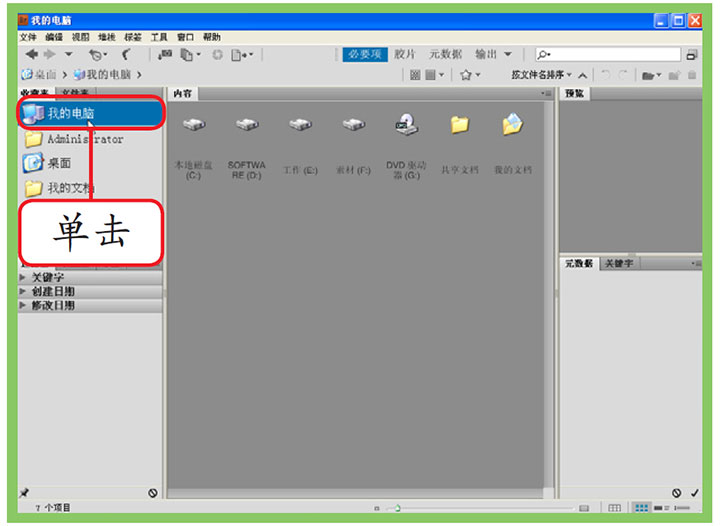The image size is (720, 526).
Task: Open the 工具 menu
Action: click(159, 37)
